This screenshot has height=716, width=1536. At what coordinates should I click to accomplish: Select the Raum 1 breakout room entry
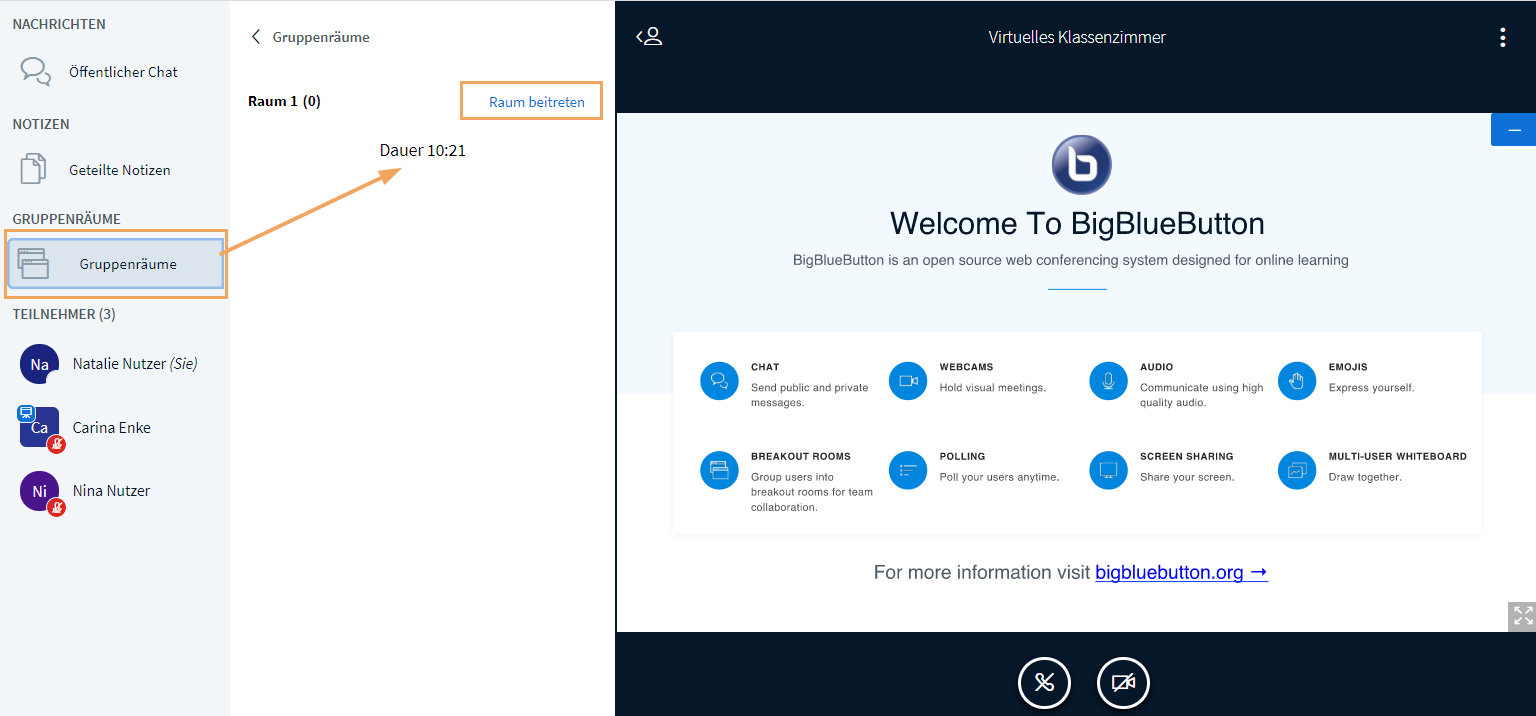284,101
